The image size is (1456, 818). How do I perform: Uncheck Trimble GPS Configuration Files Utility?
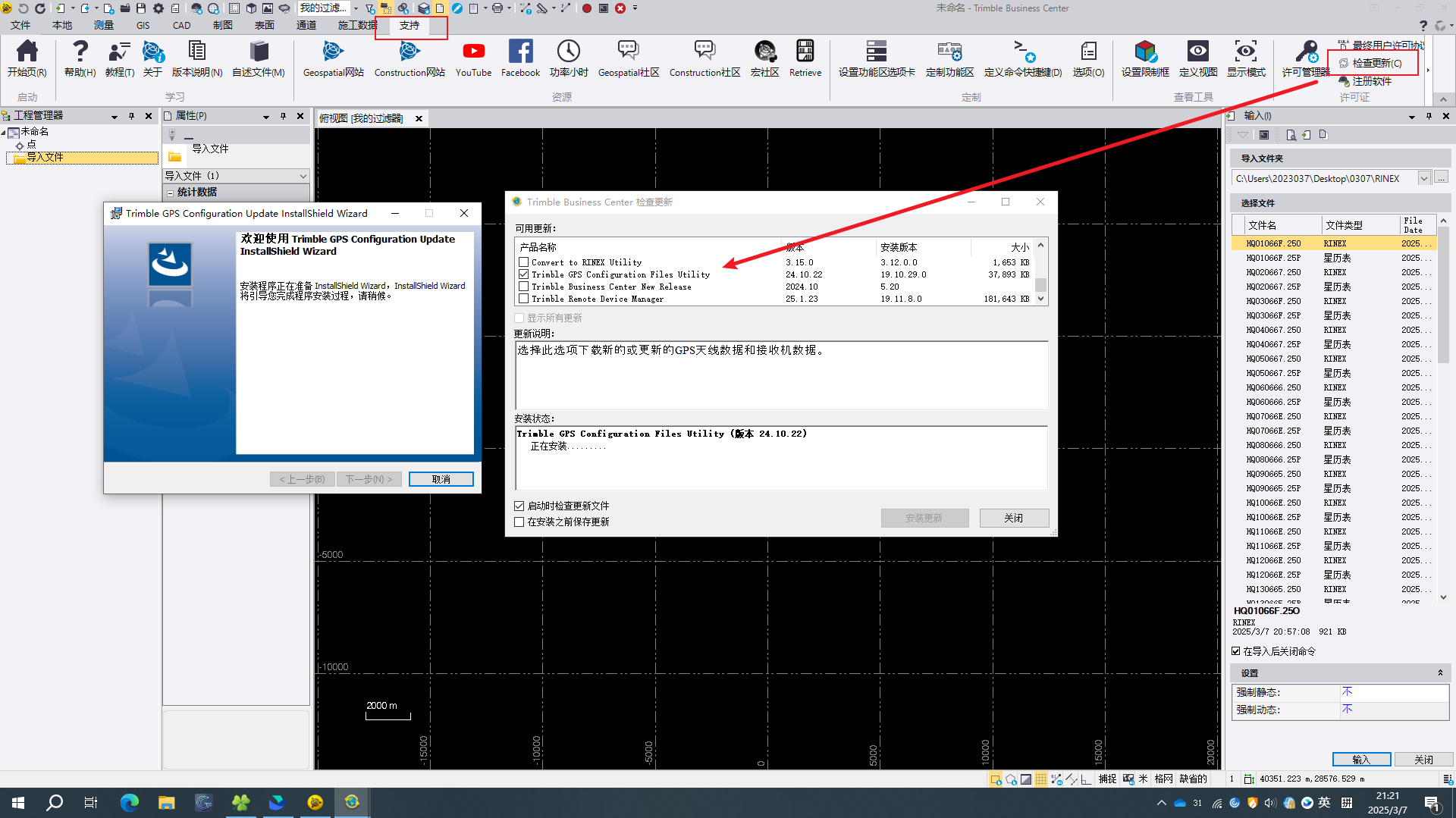[x=523, y=274]
